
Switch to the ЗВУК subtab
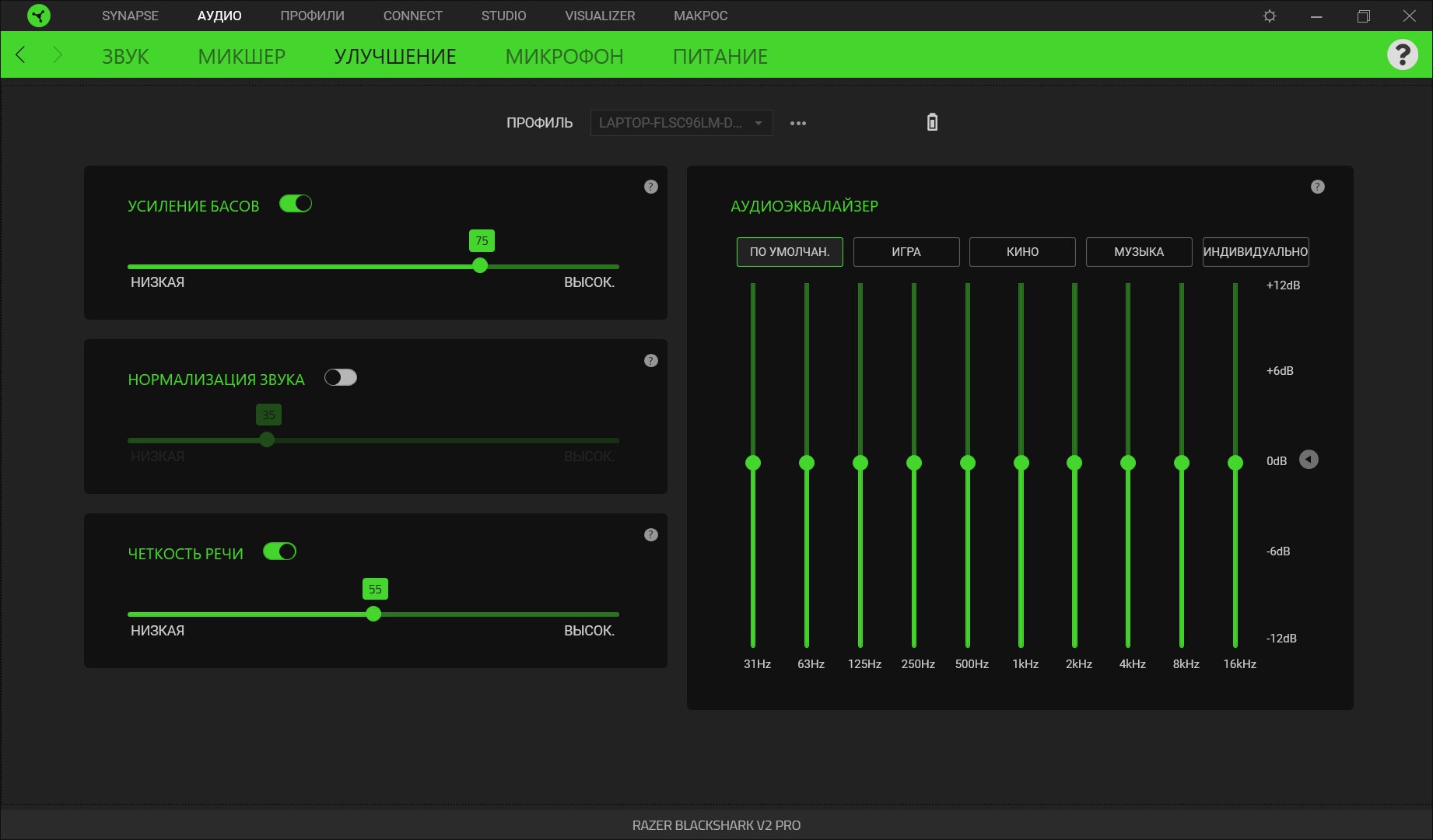(x=125, y=56)
